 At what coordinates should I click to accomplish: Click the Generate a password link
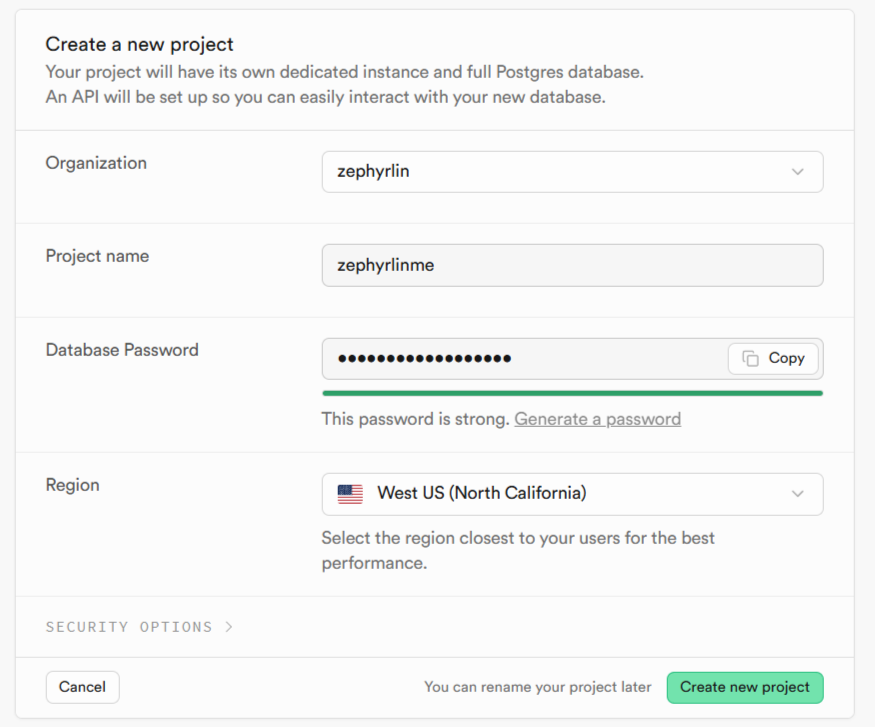pos(597,419)
